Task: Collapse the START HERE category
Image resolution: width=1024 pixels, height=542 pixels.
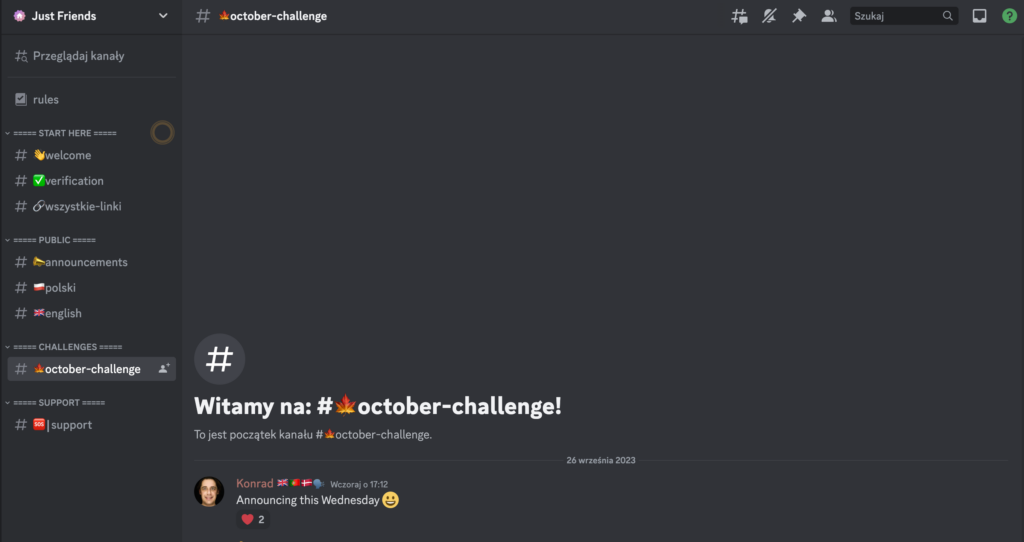Action: pos(61,133)
